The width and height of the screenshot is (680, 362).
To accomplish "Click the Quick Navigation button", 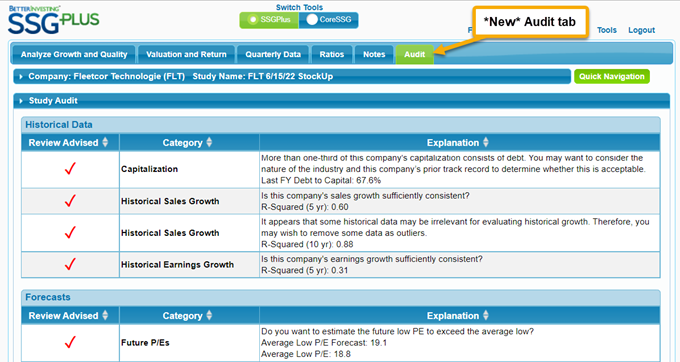I will [x=611, y=76].
